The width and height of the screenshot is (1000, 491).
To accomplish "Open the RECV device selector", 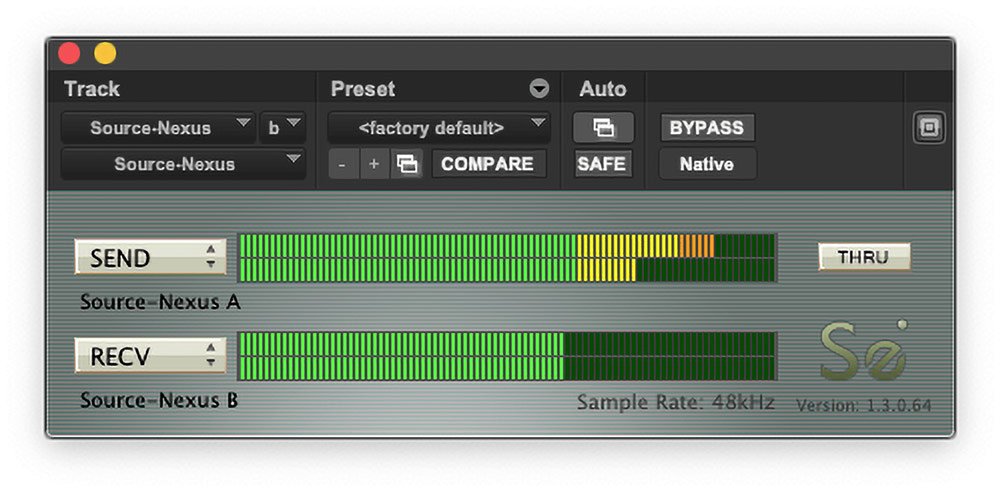I will coord(151,356).
